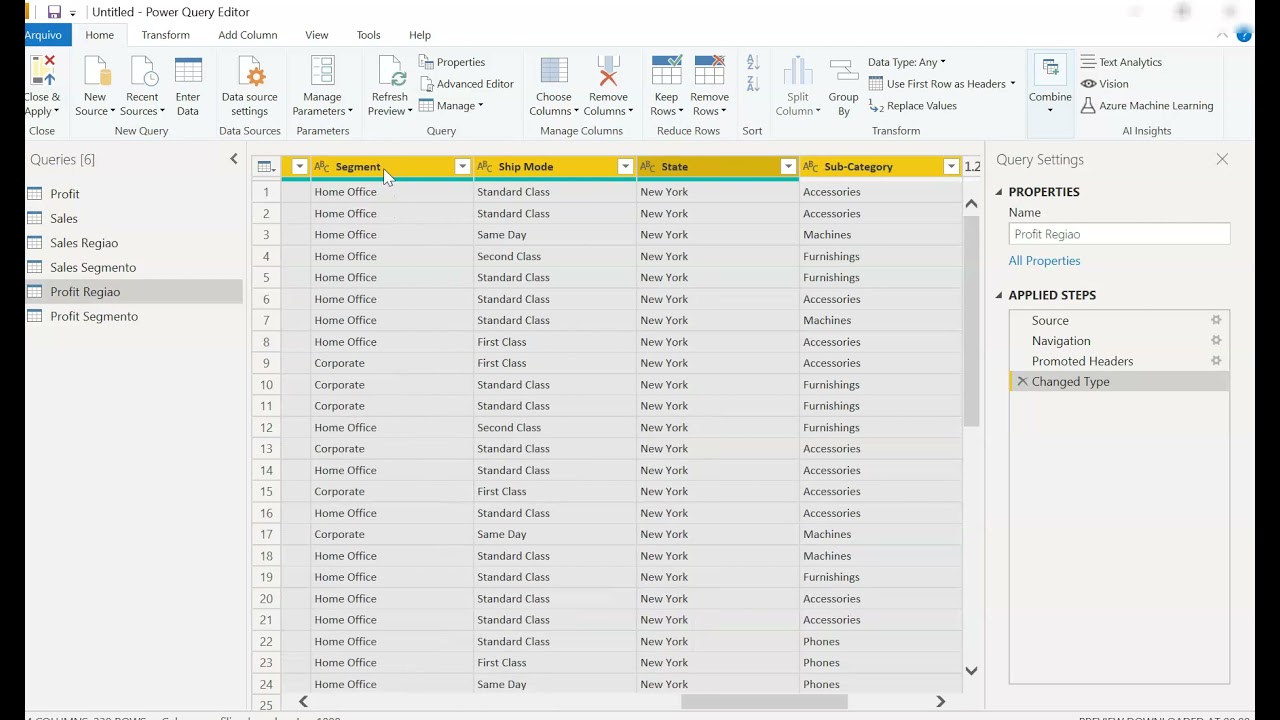Open the Help ribbon tab
1280x720 pixels.
coord(420,35)
